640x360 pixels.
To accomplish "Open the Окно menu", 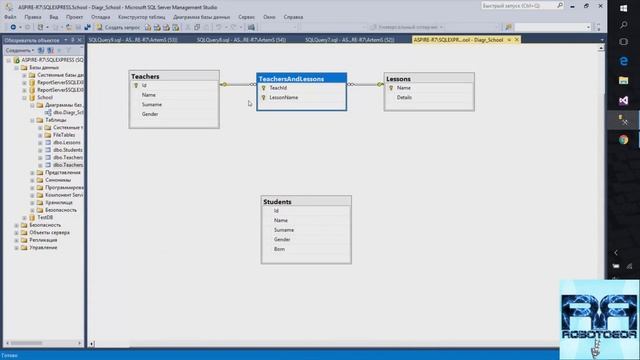I will point(269,17).
